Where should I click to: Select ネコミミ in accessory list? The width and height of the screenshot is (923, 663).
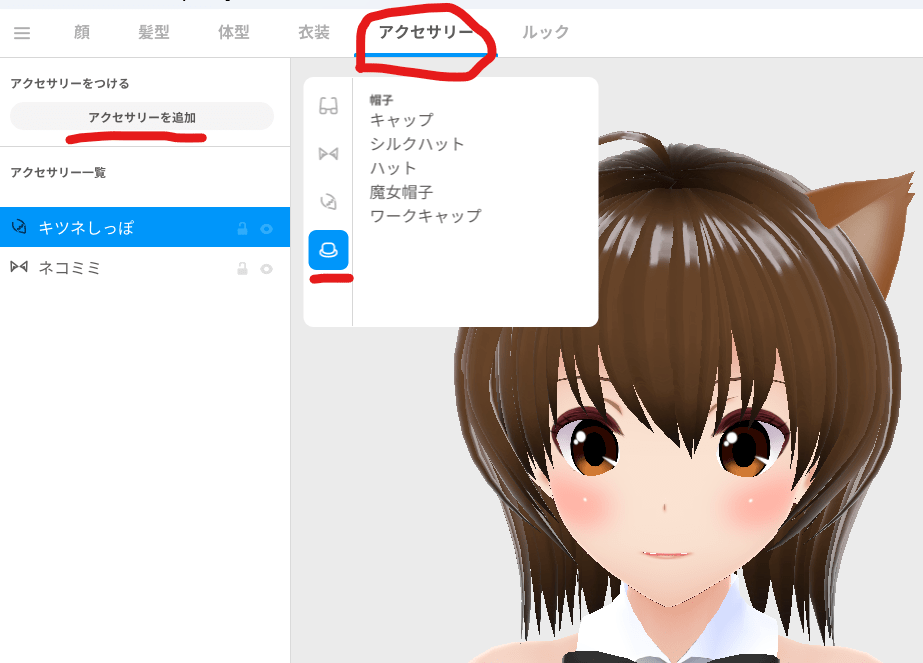coord(145,268)
